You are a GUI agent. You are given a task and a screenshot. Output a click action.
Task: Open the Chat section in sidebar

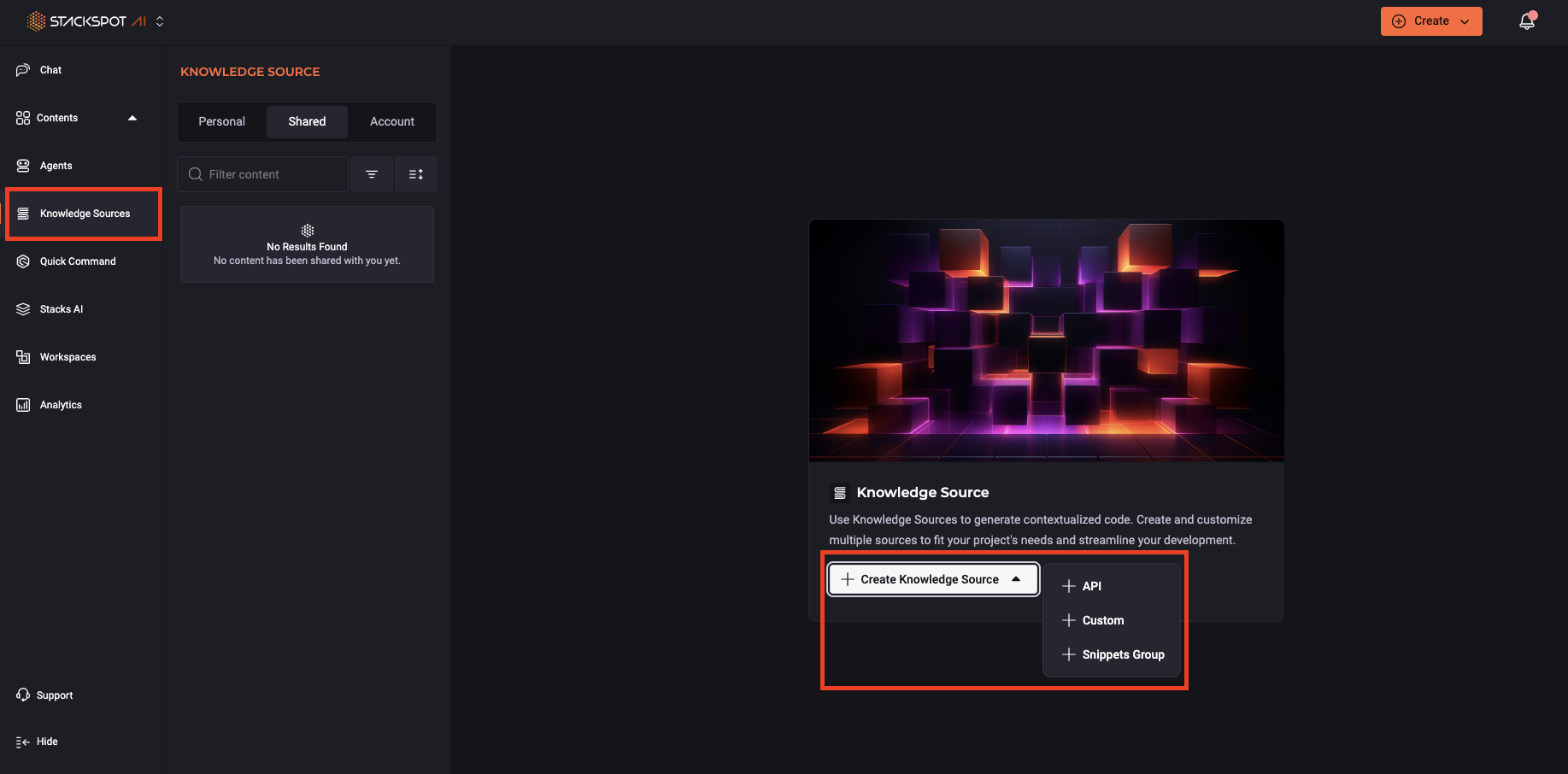coord(50,69)
